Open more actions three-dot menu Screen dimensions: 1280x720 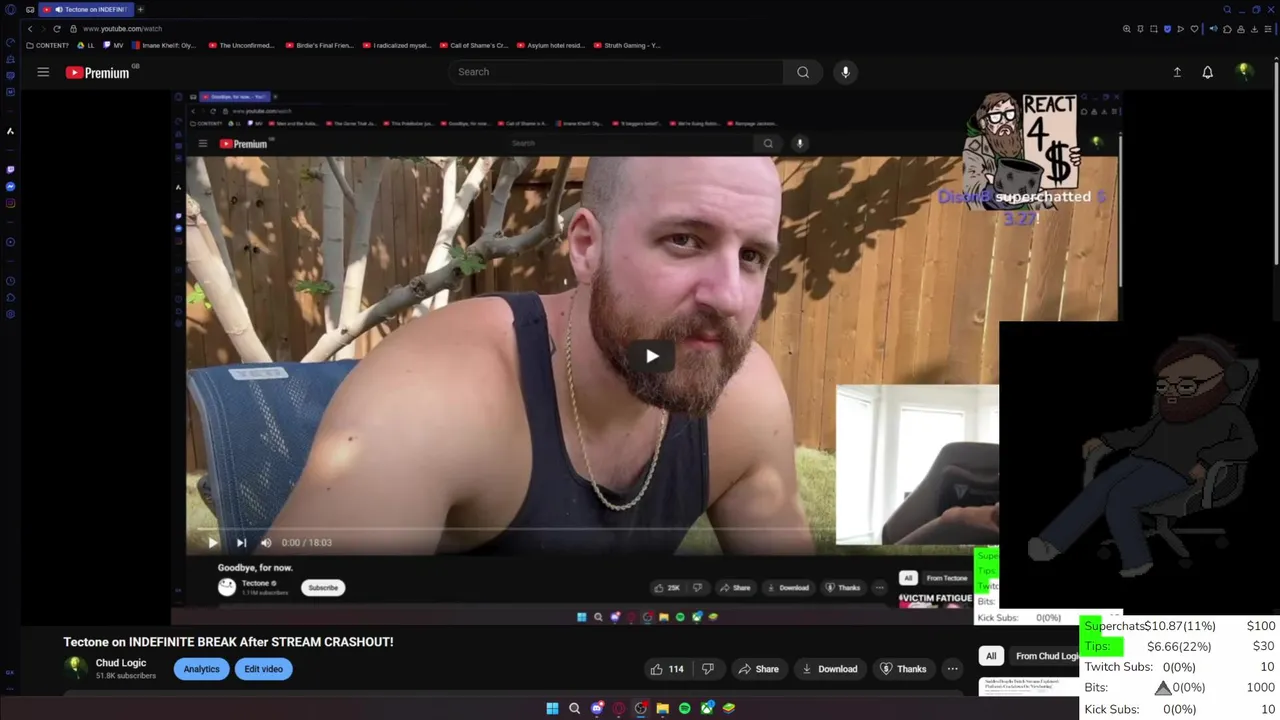(x=953, y=669)
